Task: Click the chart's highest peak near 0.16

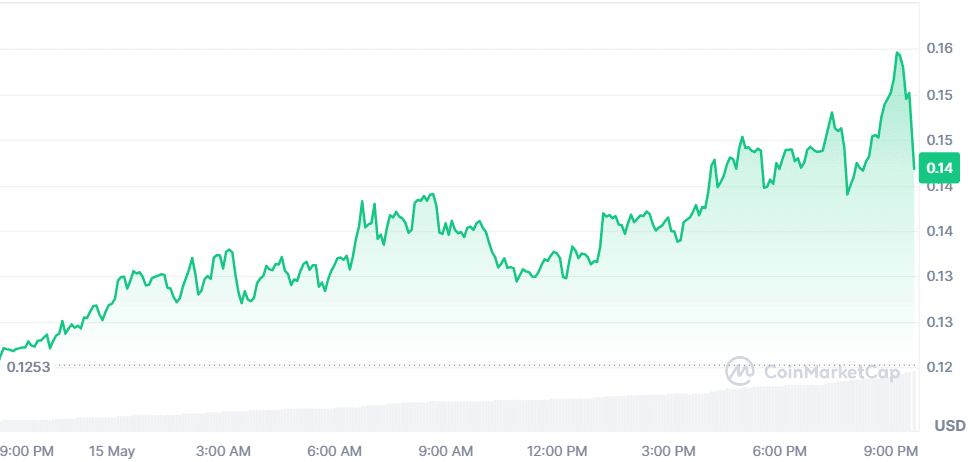Action: click(898, 53)
